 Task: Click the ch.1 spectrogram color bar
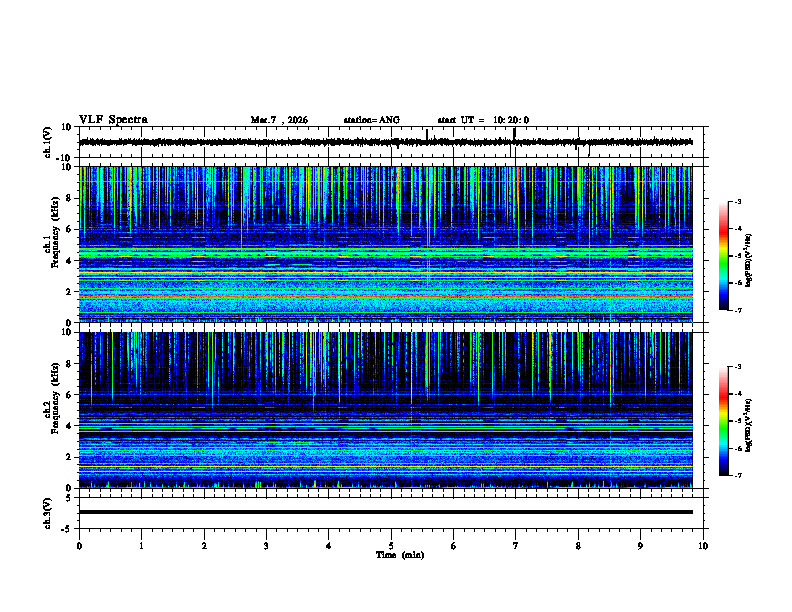click(x=723, y=255)
